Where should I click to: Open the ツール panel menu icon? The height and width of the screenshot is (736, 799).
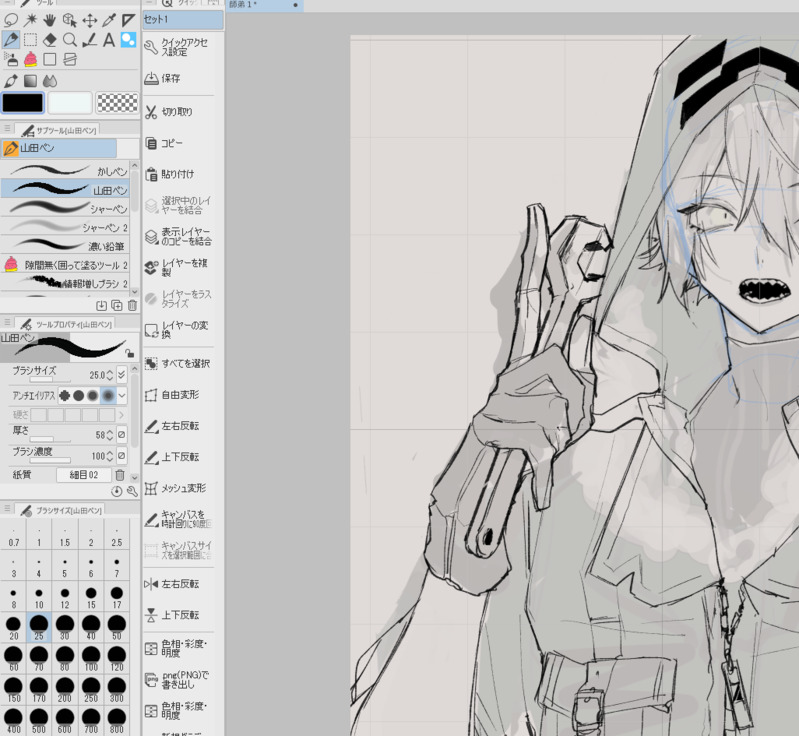(7, 3)
